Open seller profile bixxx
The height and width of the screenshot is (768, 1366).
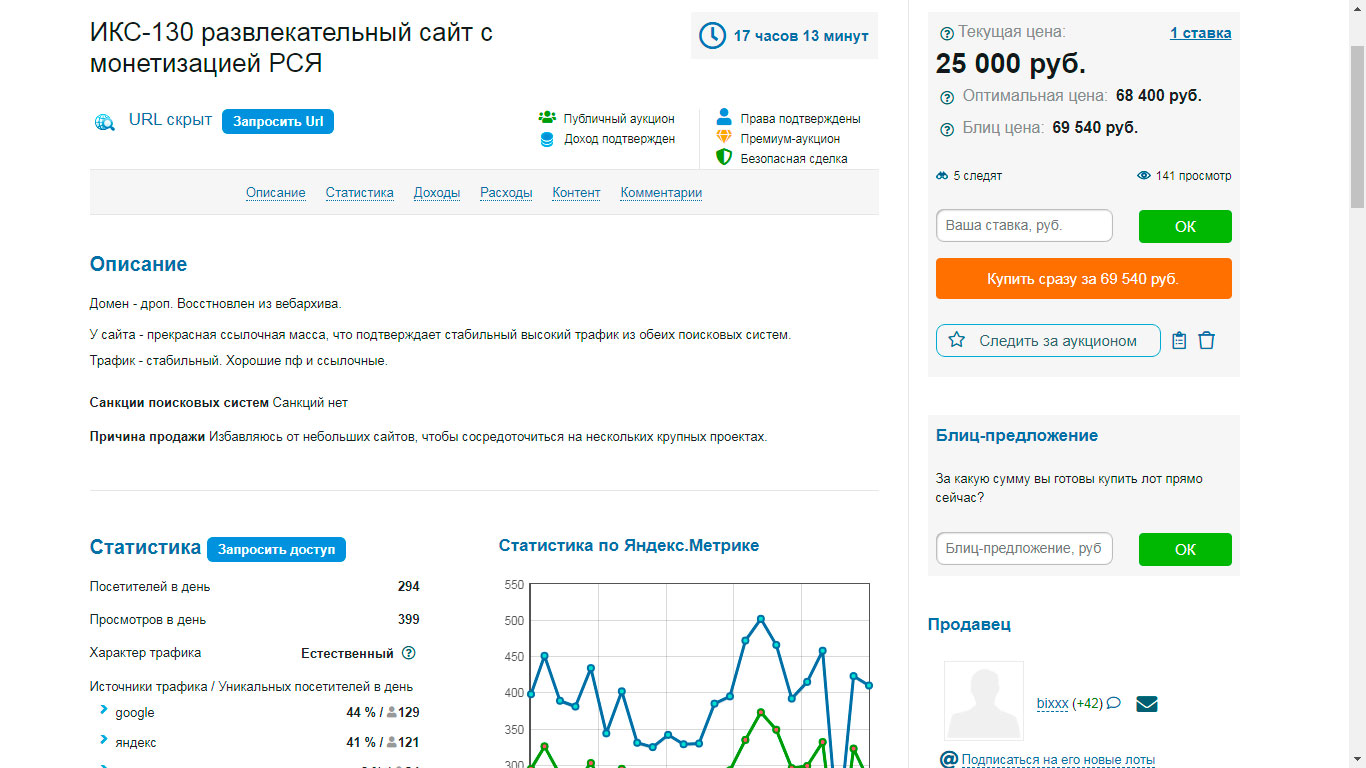click(1053, 704)
